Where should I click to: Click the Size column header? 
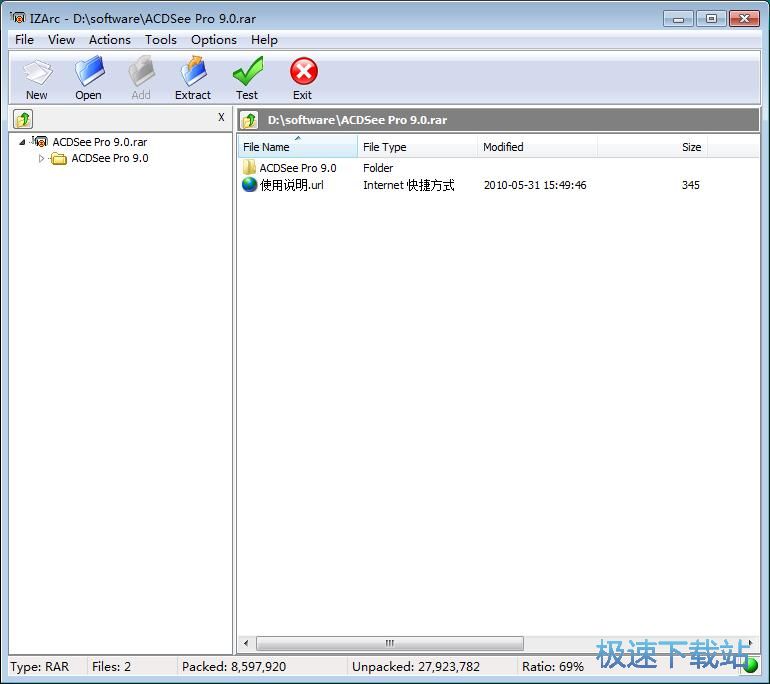(x=690, y=147)
